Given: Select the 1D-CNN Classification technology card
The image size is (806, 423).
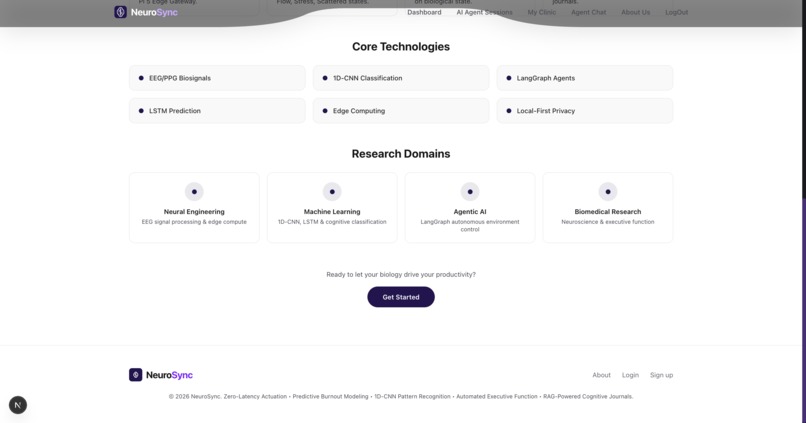Looking at the screenshot, I should click(x=401, y=78).
